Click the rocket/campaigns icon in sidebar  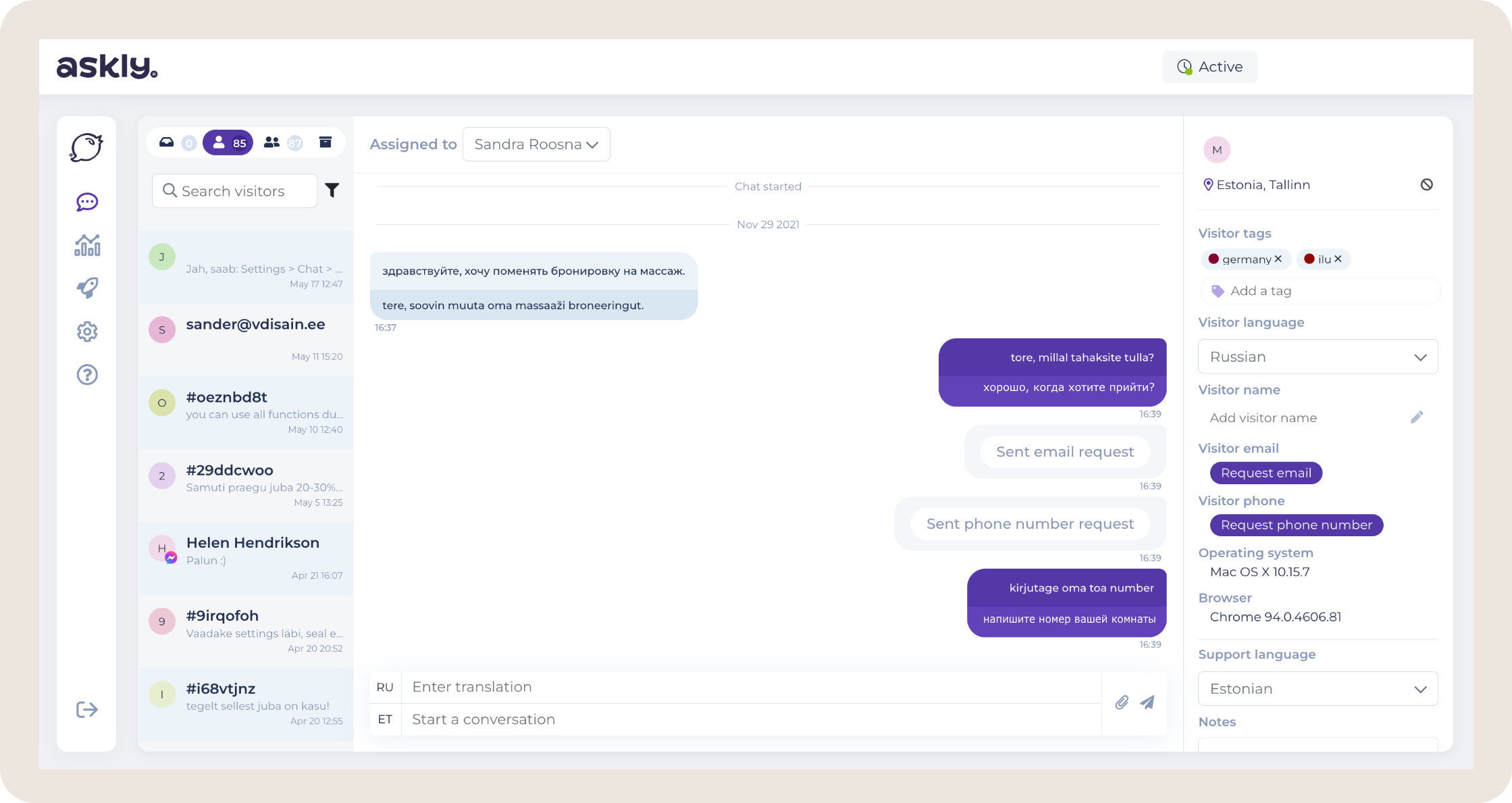(89, 288)
